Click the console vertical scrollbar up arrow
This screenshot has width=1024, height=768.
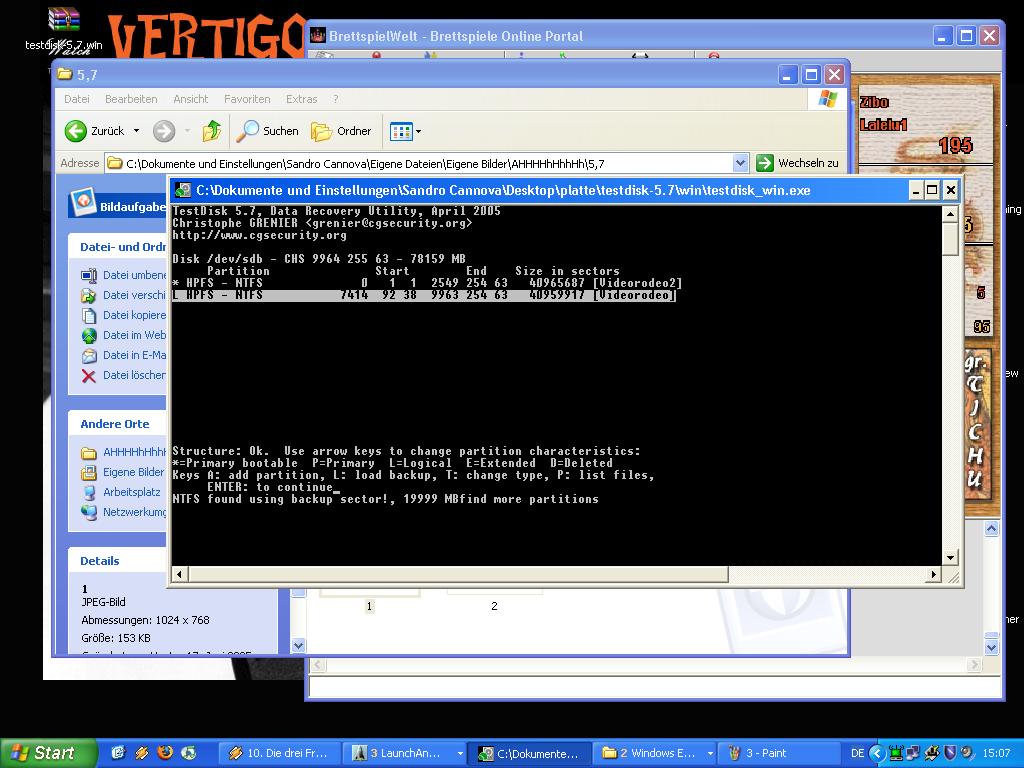tap(951, 214)
